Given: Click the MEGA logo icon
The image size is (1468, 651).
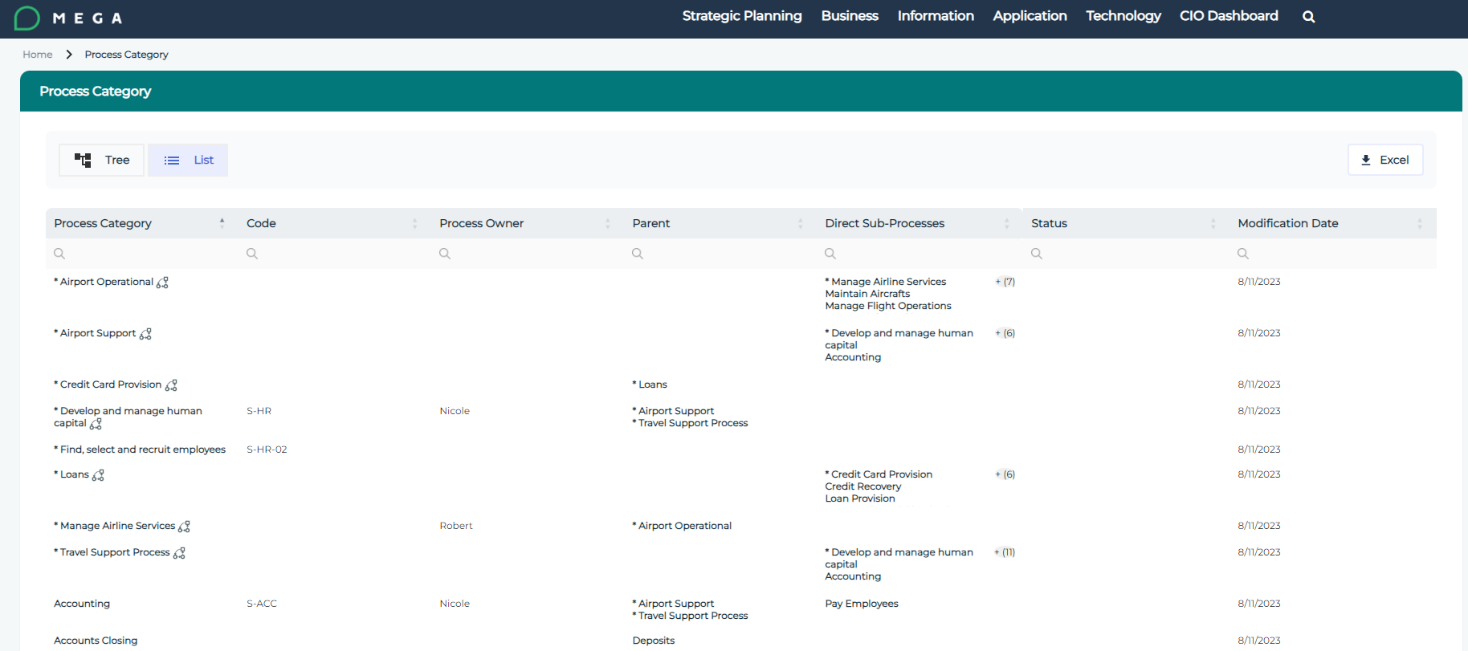Looking at the screenshot, I should 27,18.
